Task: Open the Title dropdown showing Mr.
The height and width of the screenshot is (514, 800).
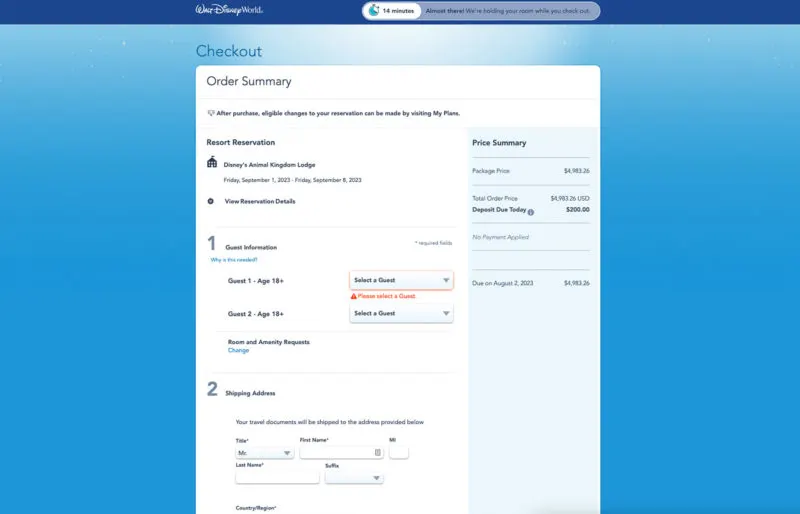Action: tap(264, 453)
